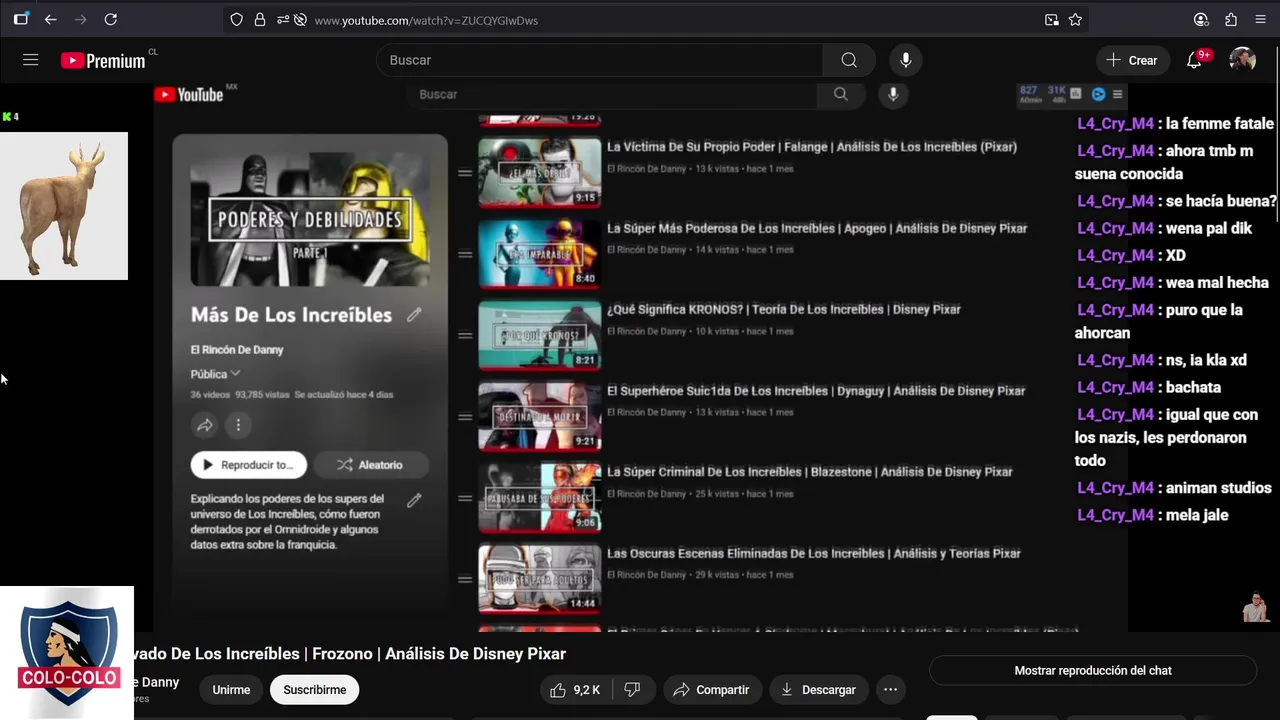Click the pencil icon next to playlist title
Viewport: 1280px width, 720px height.
(x=414, y=315)
